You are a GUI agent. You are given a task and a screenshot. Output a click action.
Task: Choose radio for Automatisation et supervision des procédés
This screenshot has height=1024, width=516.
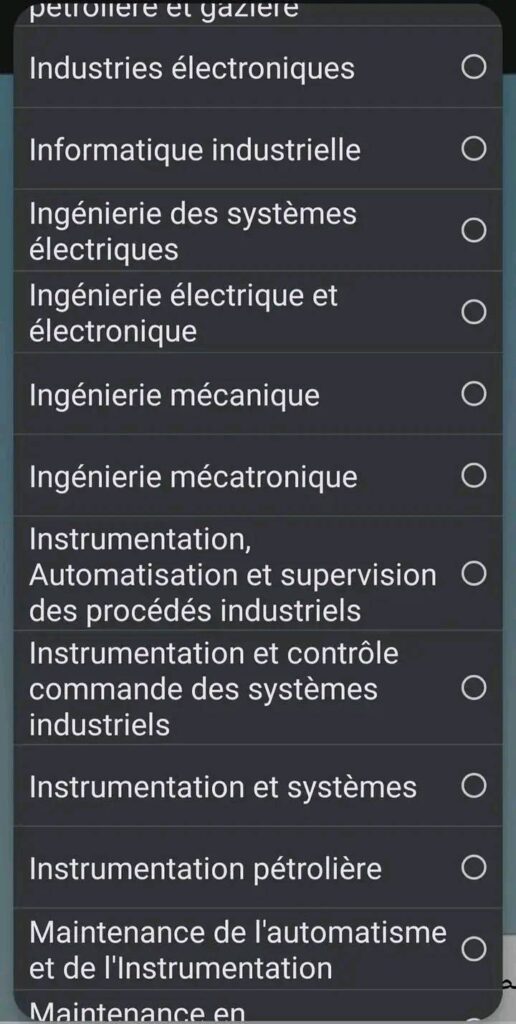click(474, 574)
